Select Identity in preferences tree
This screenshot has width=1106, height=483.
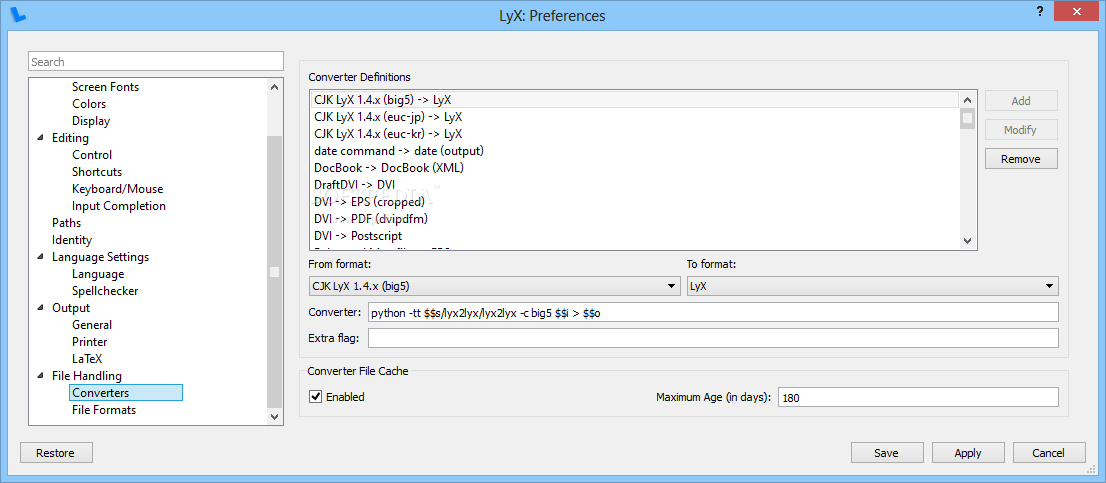71,240
